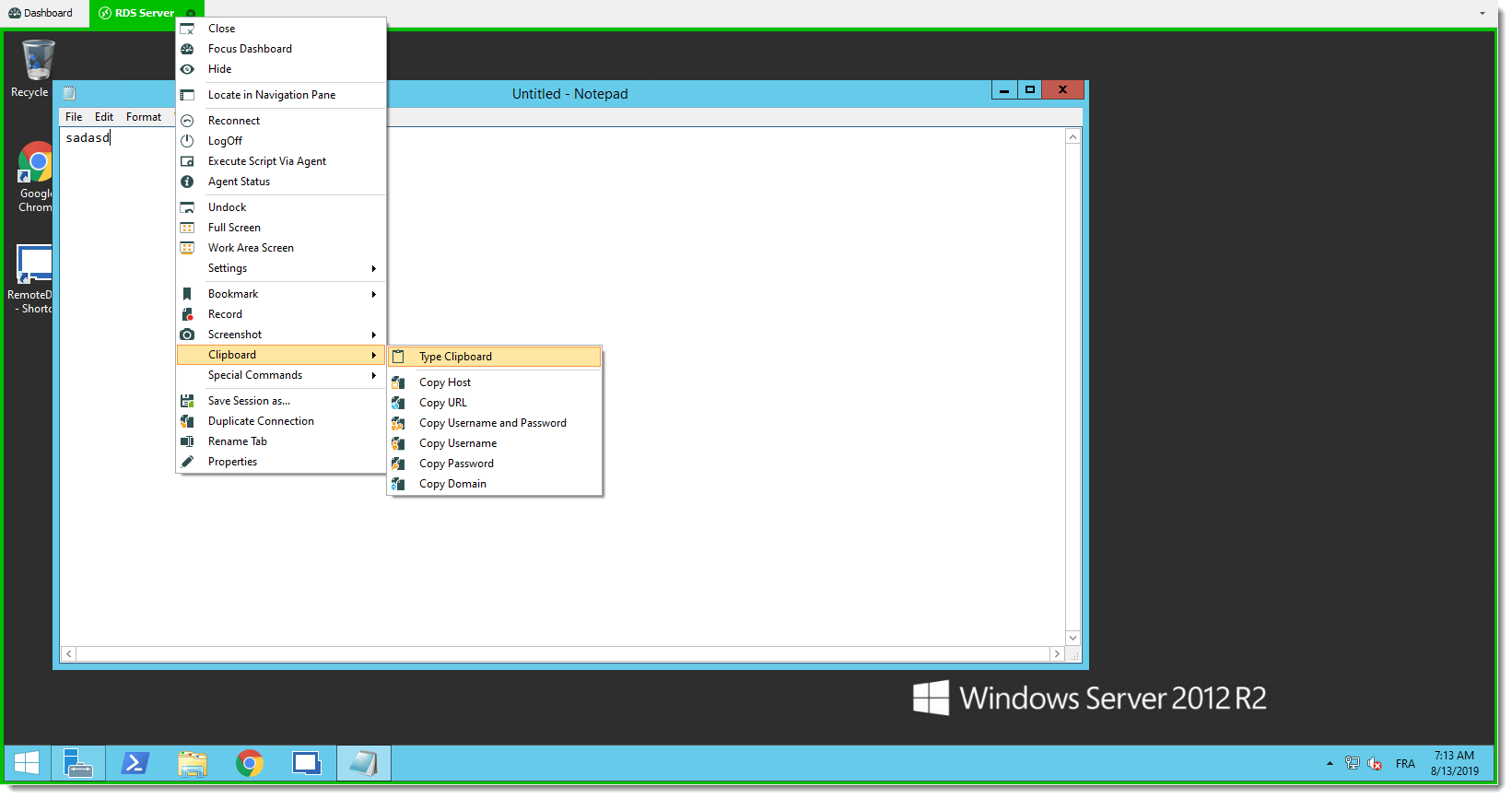Click the Record icon
The height and width of the screenshot is (799, 1512).
pyautogui.click(x=187, y=314)
